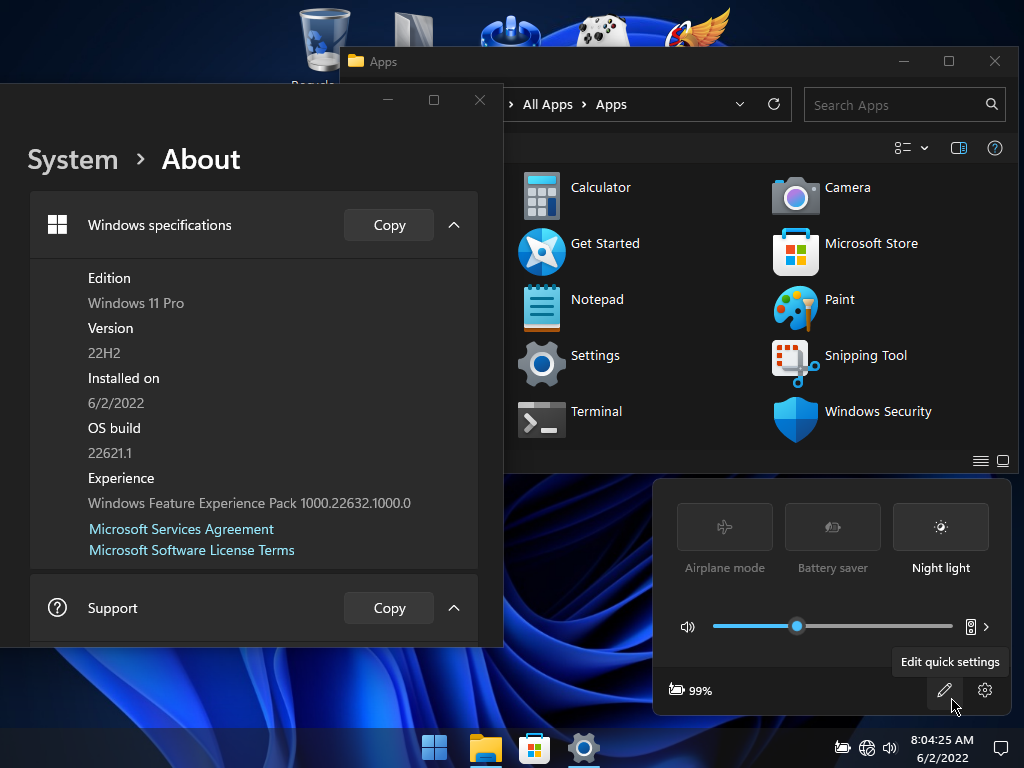Viewport: 1024px width, 768px height.
Task: Turn on Night light in quick settings
Action: [x=940, y=527]
